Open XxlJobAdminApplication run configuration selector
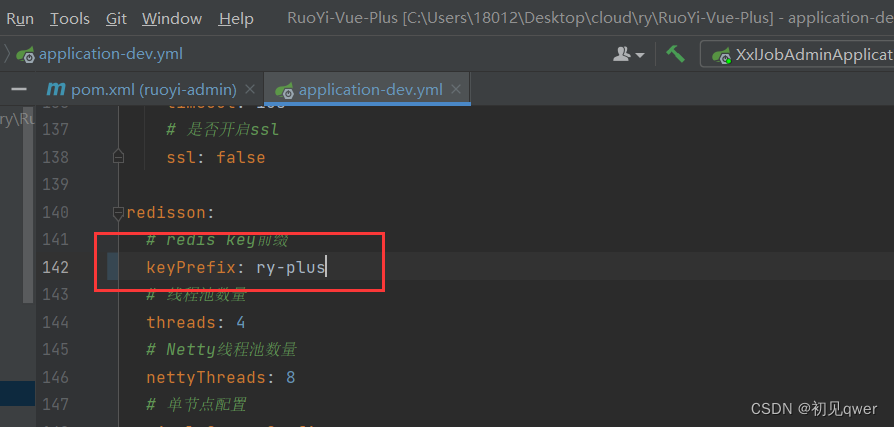894x427 pixels. tap(797, 55)
